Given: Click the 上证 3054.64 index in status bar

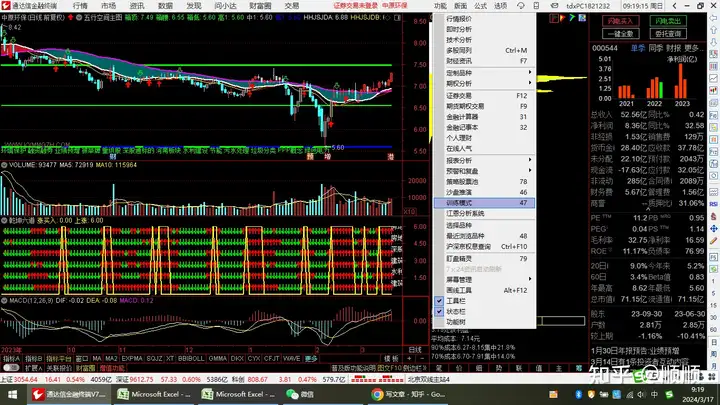Looking at the screenshot, I should click(21, 379).
